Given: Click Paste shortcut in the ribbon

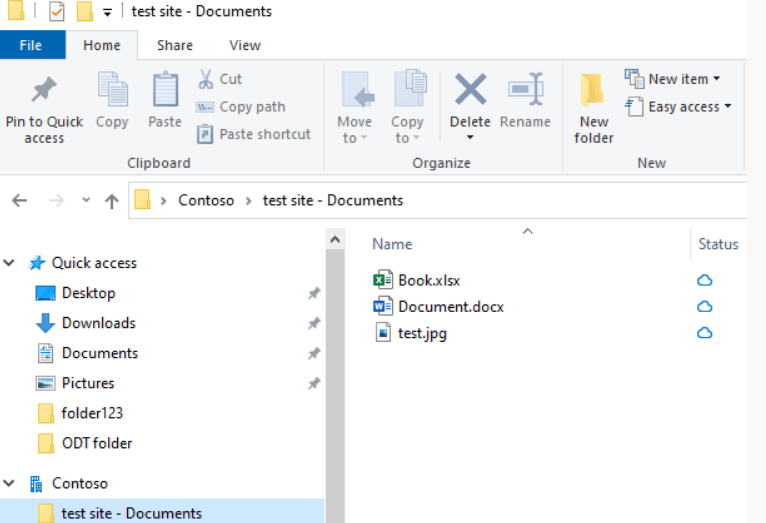Looking at the screenshot, I should 254,134.
